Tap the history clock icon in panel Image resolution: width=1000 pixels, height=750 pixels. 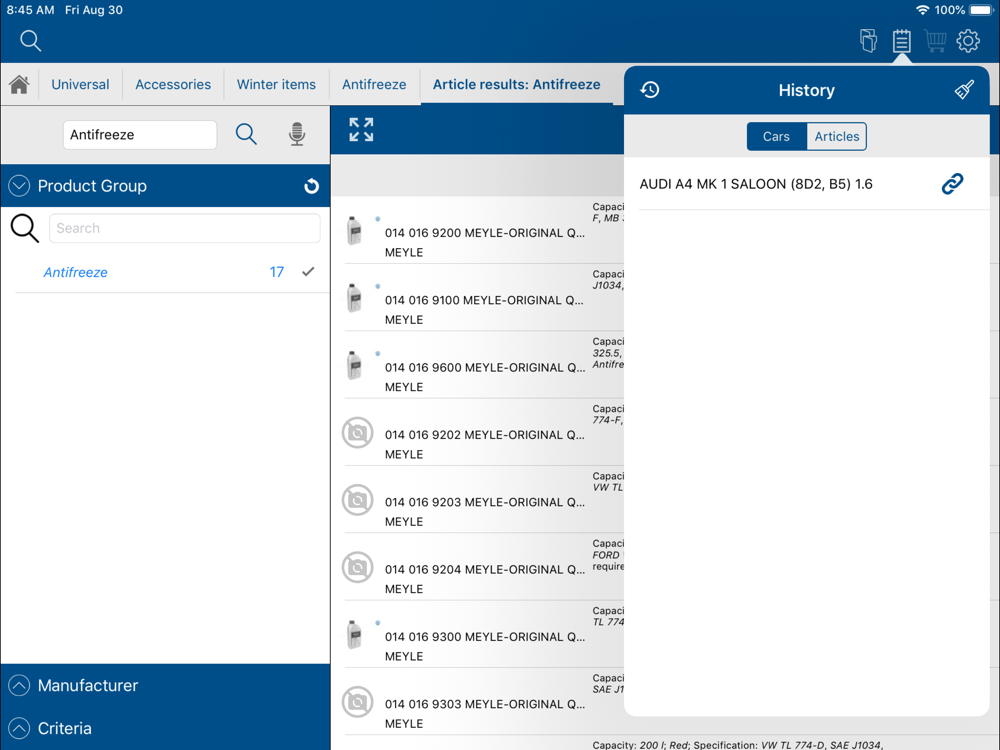[x=650, y=90]
